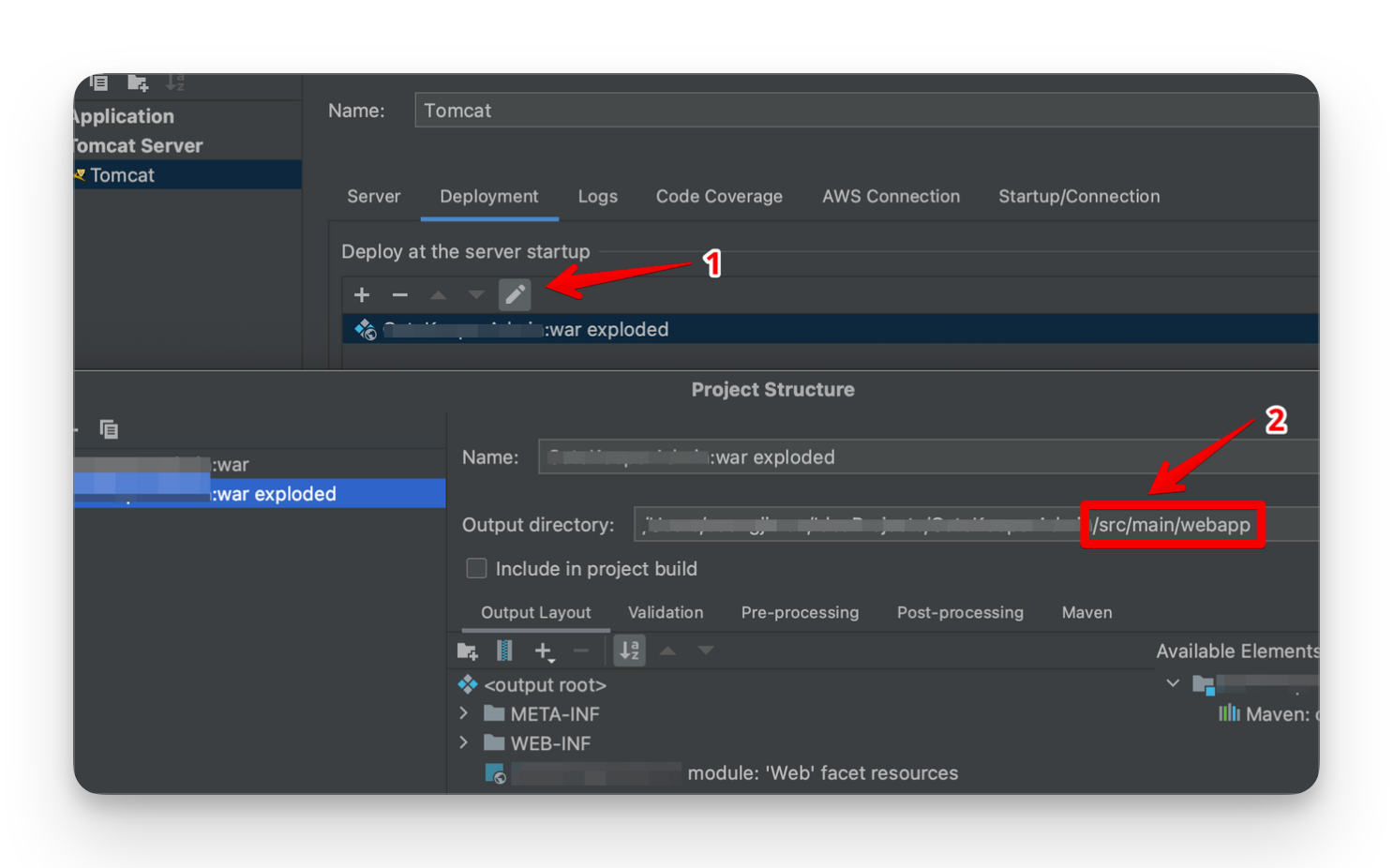The width and height of the screenshot is (1393, 868).
Task: Click the Output directory path field
Action: 976,525
